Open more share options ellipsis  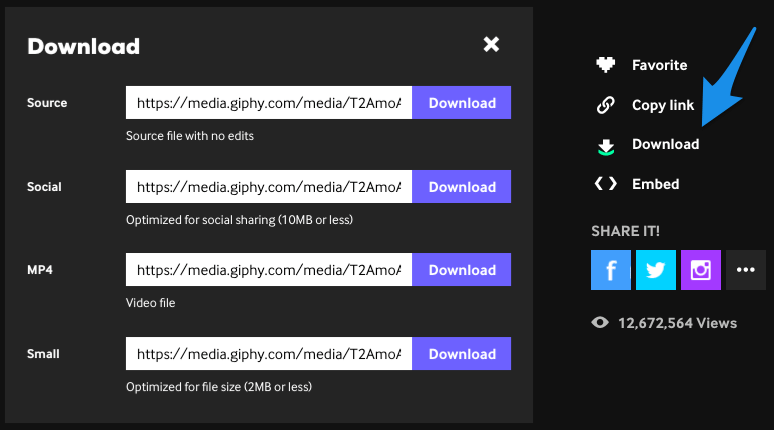point(746,270)
